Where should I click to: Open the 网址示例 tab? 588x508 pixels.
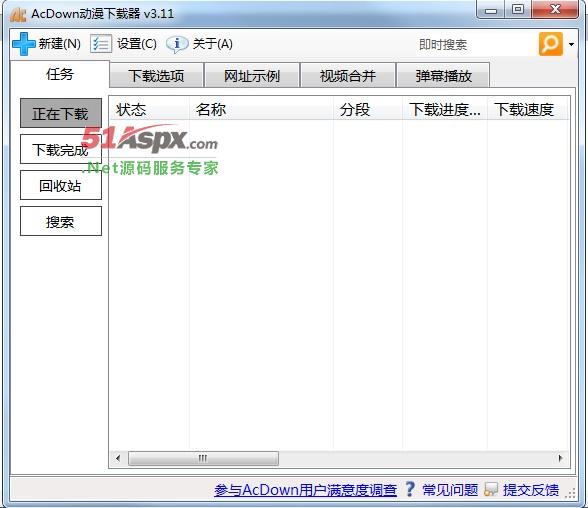point(252,76)
